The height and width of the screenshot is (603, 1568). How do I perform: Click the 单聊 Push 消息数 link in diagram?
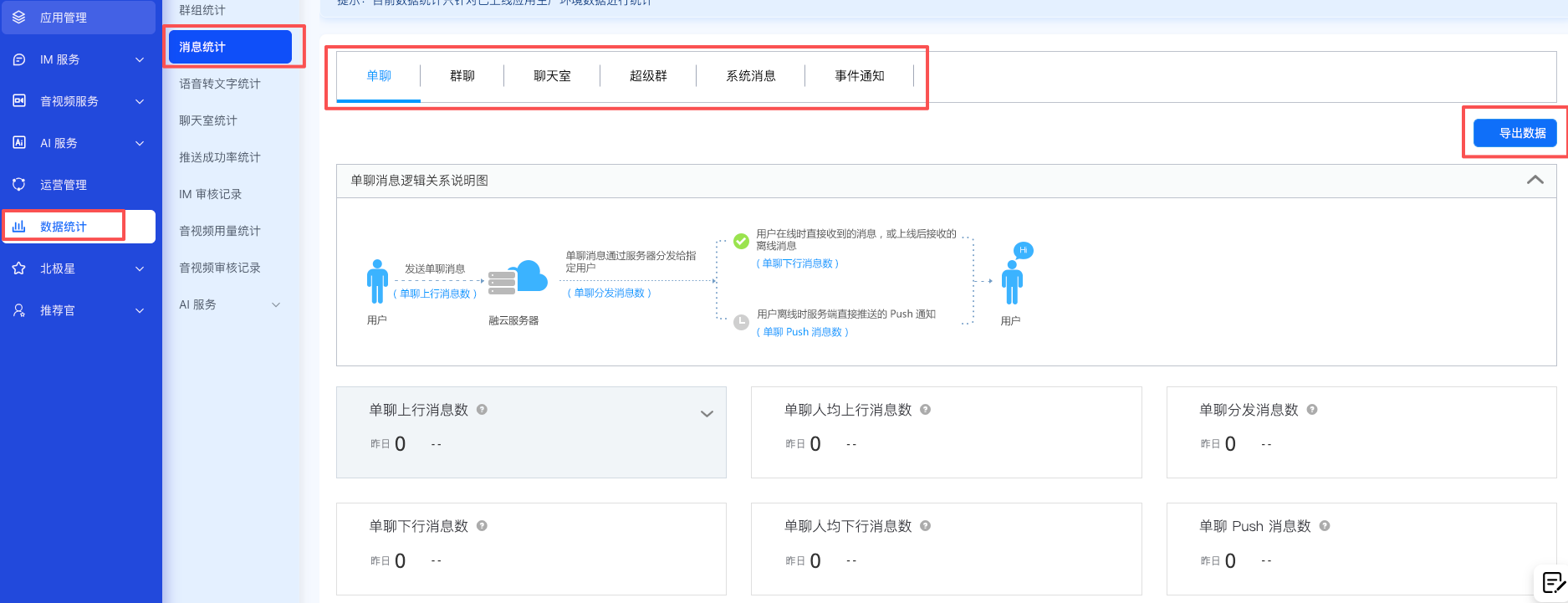click(x=802, y=332)
